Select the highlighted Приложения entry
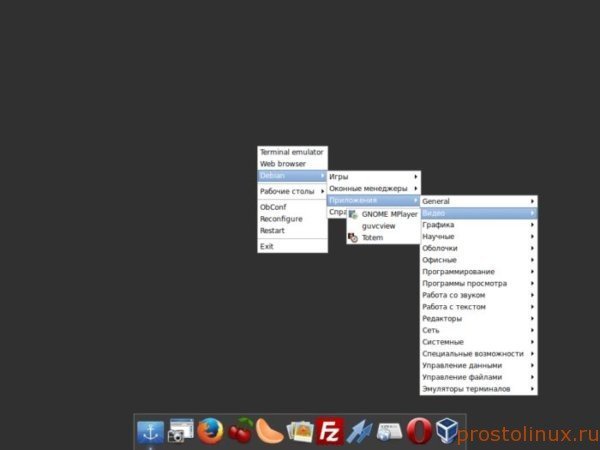This screenshot has width=600, height=450. tap(373, 201)
